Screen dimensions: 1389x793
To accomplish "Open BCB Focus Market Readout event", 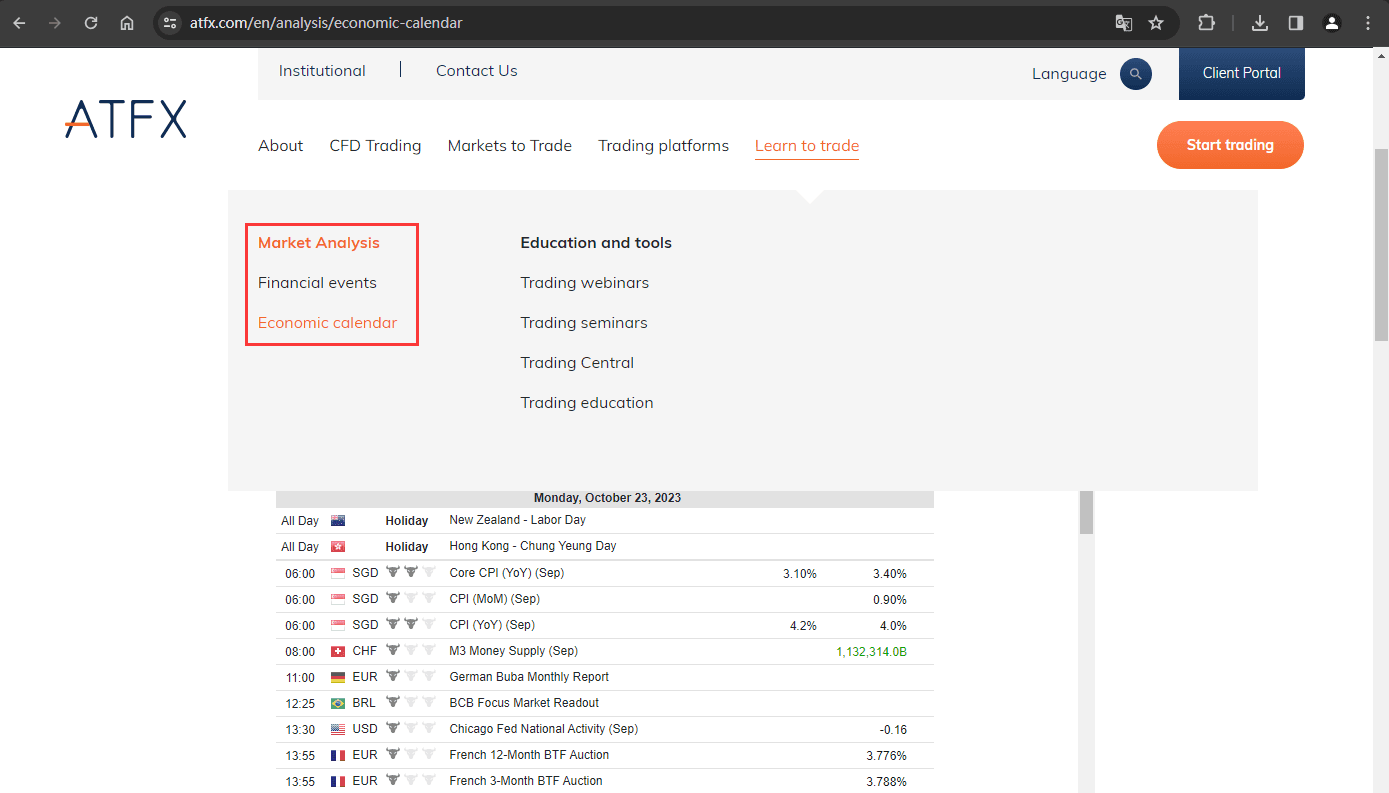I will 524,703.
